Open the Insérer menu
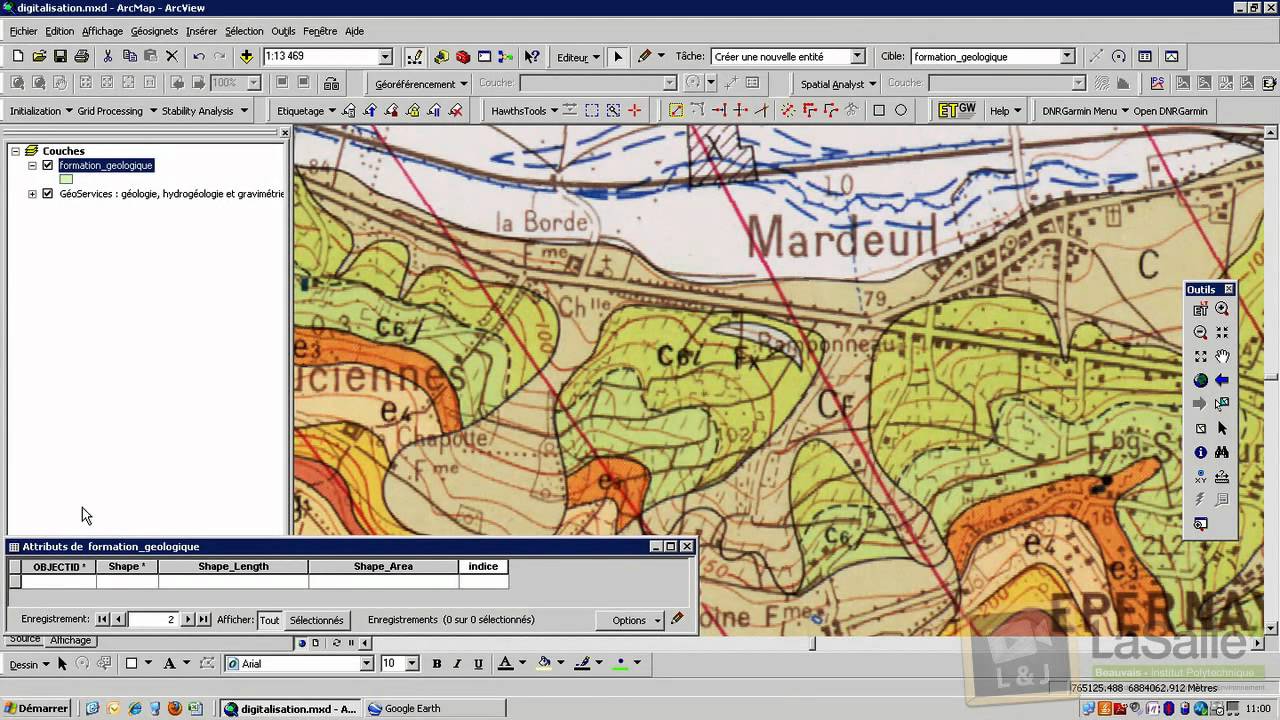Viewport: 1280px width, 720px height. pyautogui.click(x=201, y=31)
